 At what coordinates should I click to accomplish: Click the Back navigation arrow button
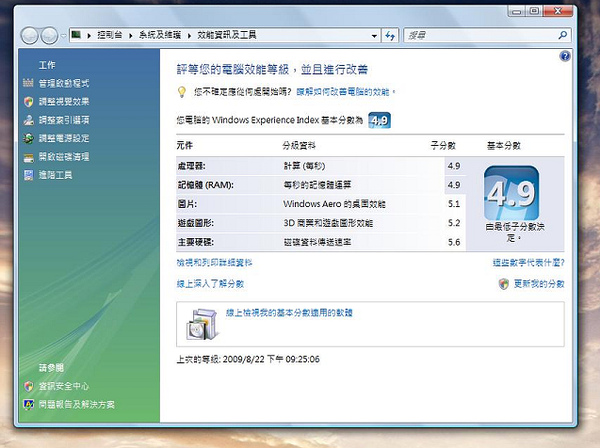pos(29,36)
